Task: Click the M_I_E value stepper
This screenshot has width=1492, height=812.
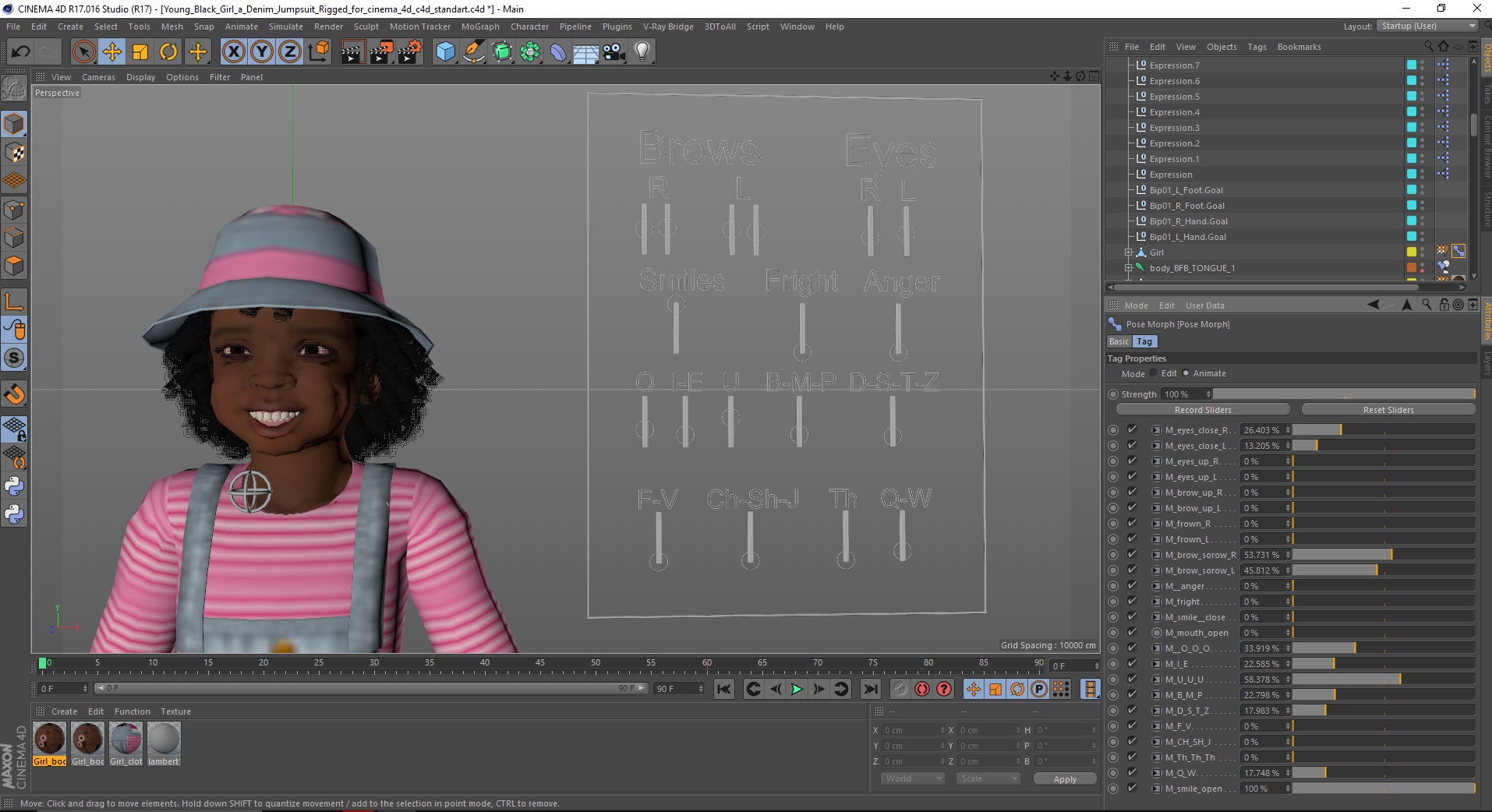Action: click(x=1288, y=664)
